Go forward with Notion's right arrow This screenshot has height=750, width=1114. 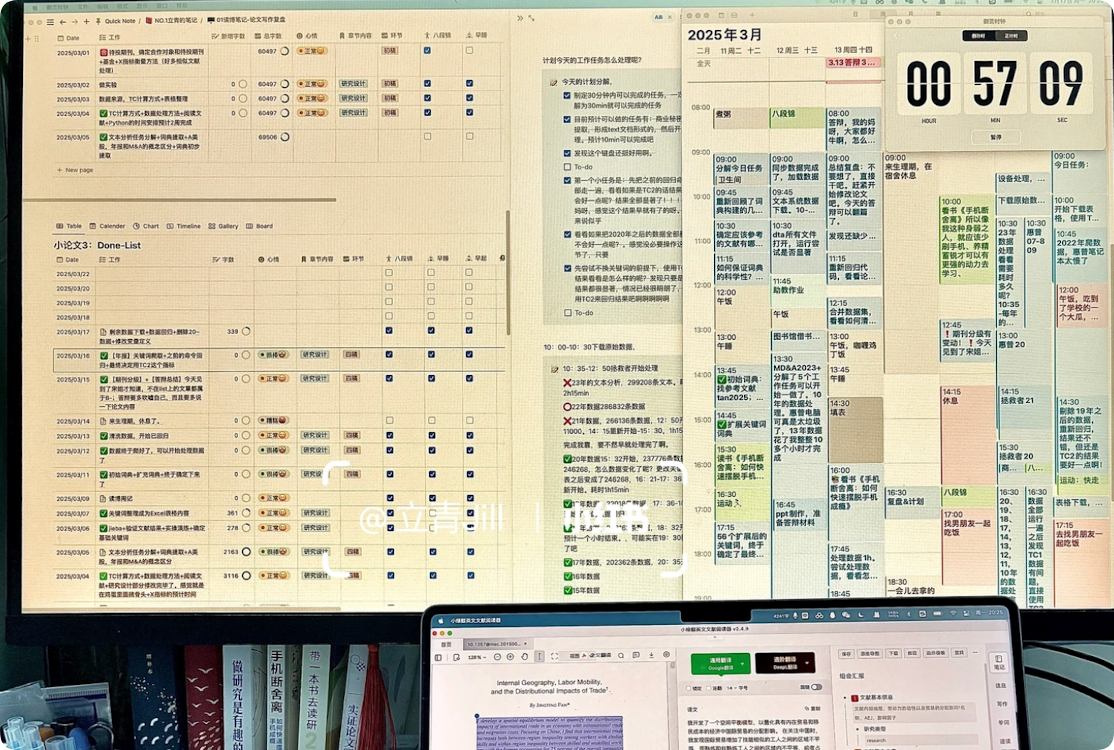[75, 22]
